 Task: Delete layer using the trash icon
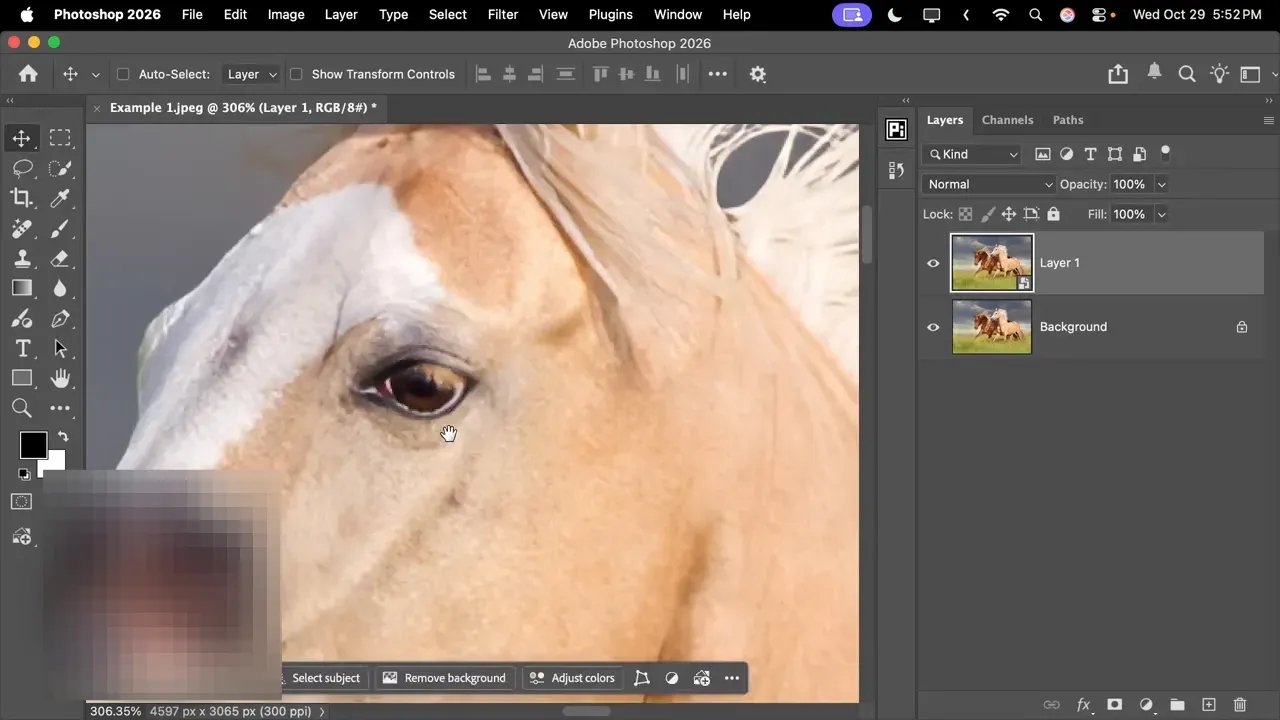pyautogui.click(x=1240, y=704)
